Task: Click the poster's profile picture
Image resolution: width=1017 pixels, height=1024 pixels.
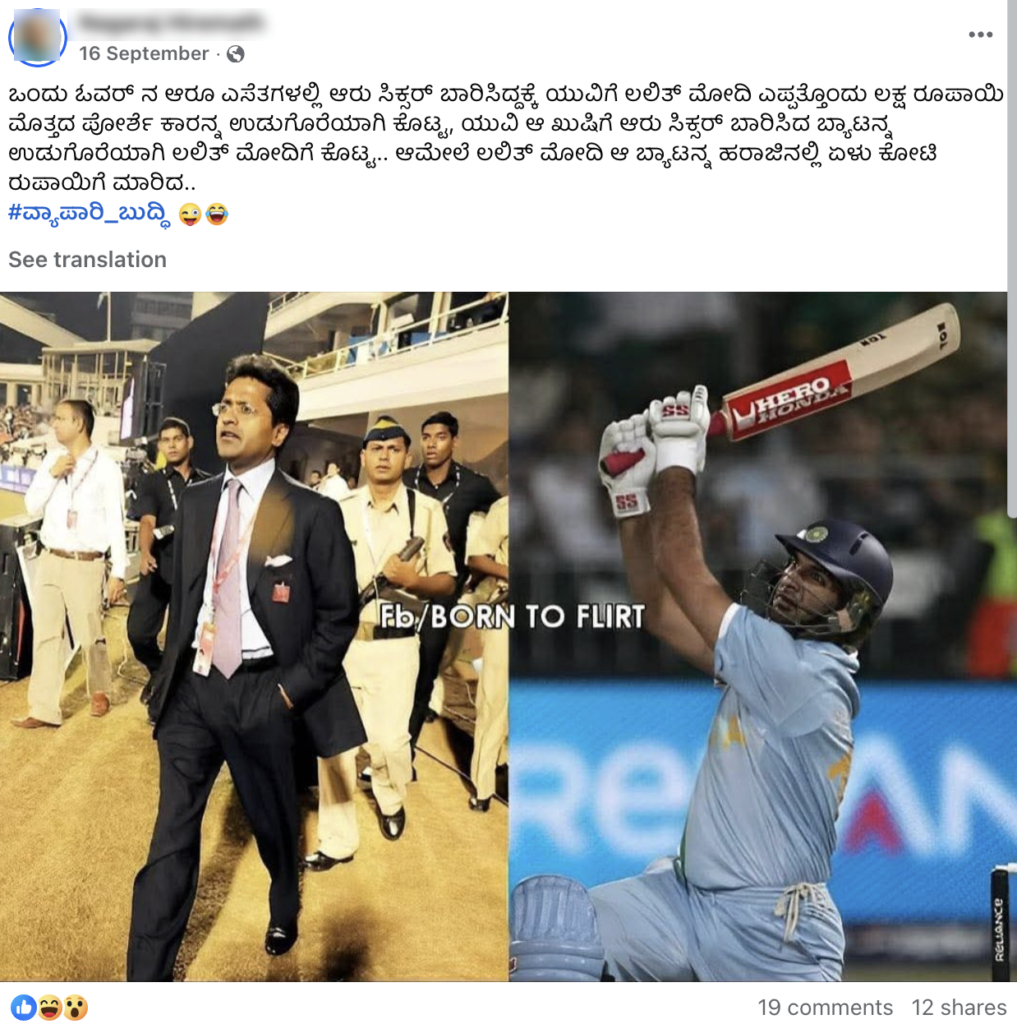Action: coord(37,37)
